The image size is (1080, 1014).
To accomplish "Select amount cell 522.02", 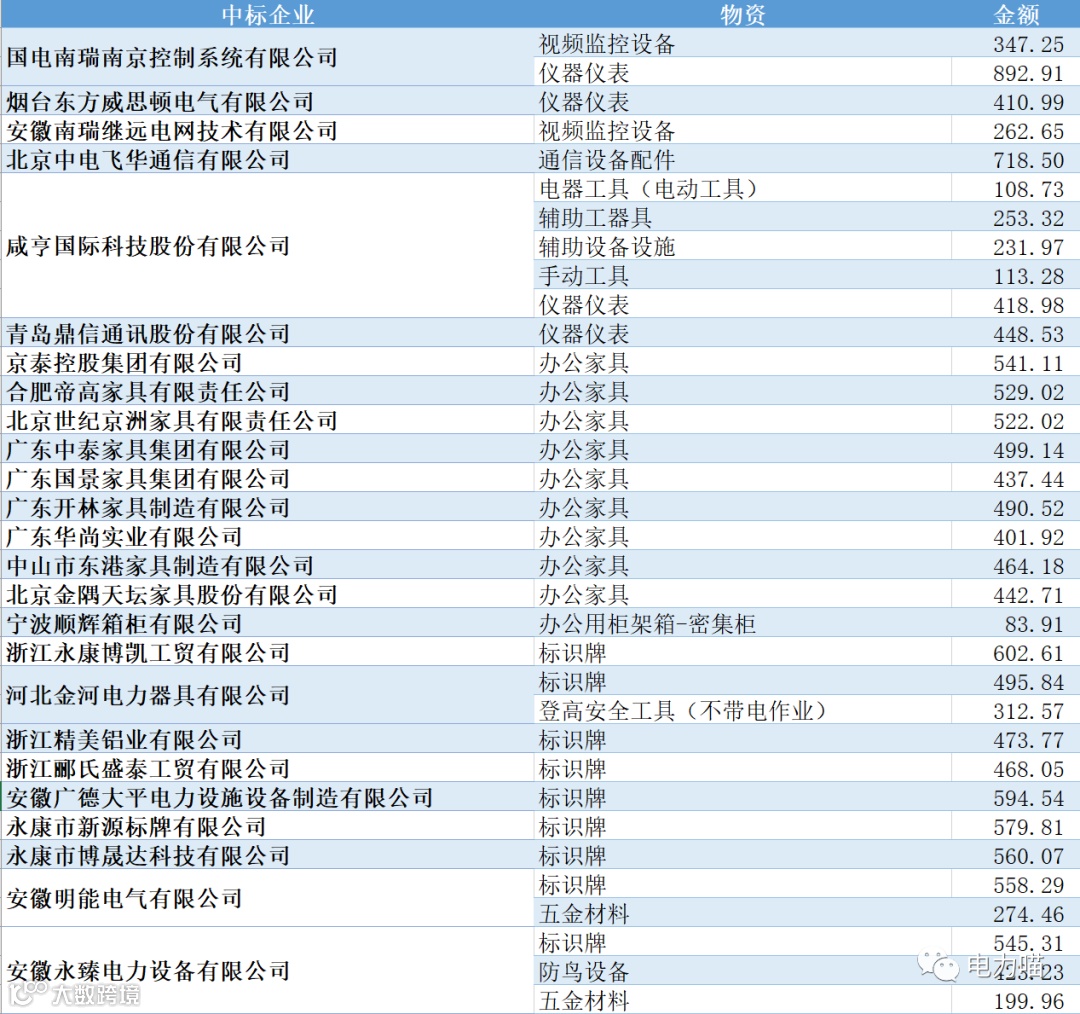I will [1015, 420].
